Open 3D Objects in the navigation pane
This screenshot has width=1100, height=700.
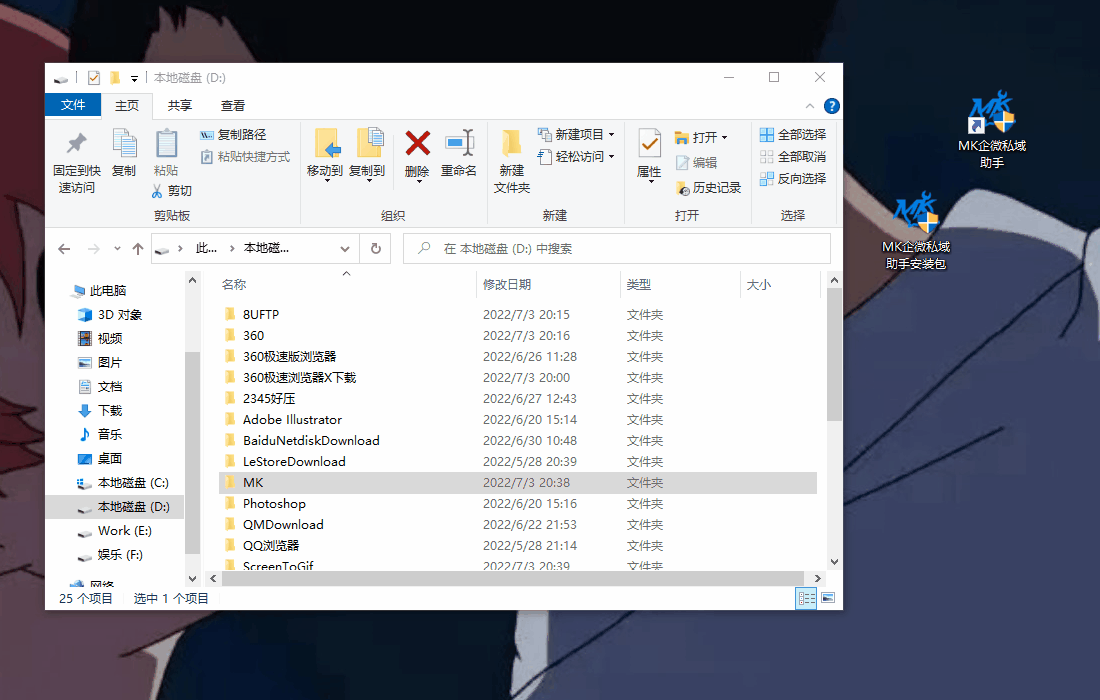pyautogui.click(x=111, y=315)
